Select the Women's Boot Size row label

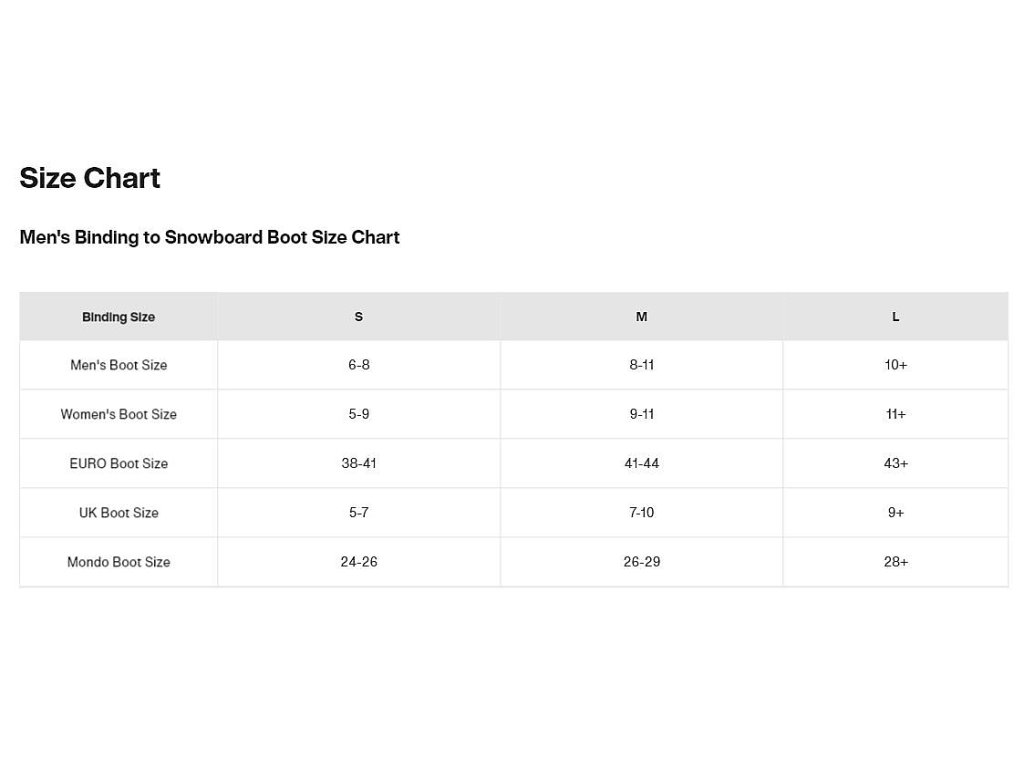click(x=118, y=414)
